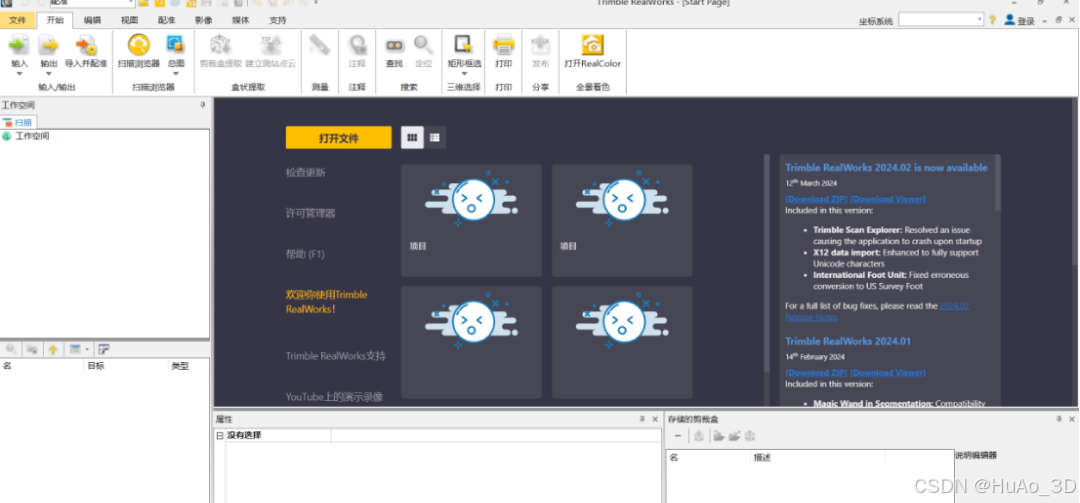Click the 查找 find icon
Screen dimensions: 1080x503
[394, 45]
